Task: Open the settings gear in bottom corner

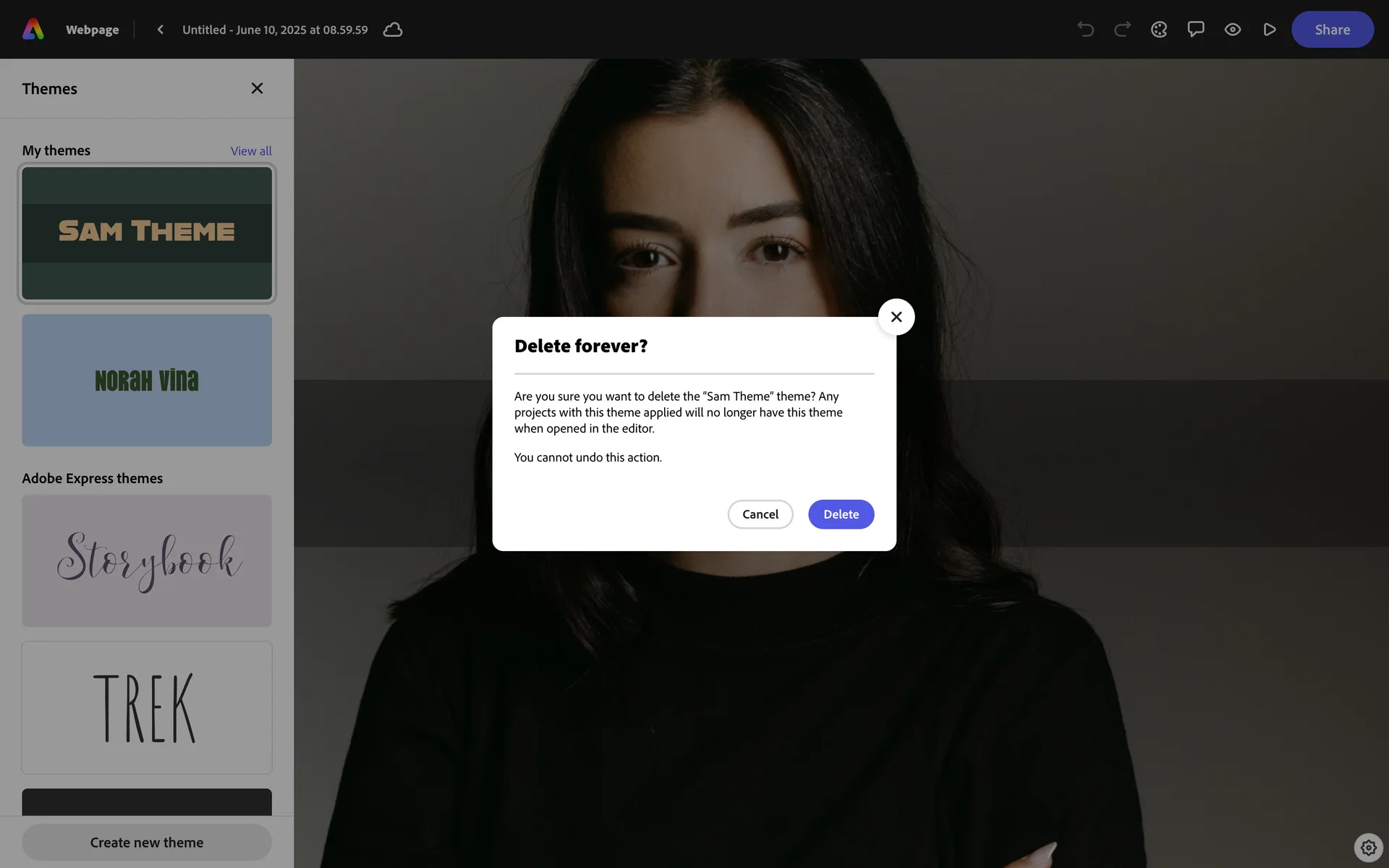Action: click(x=1368, y=847)
